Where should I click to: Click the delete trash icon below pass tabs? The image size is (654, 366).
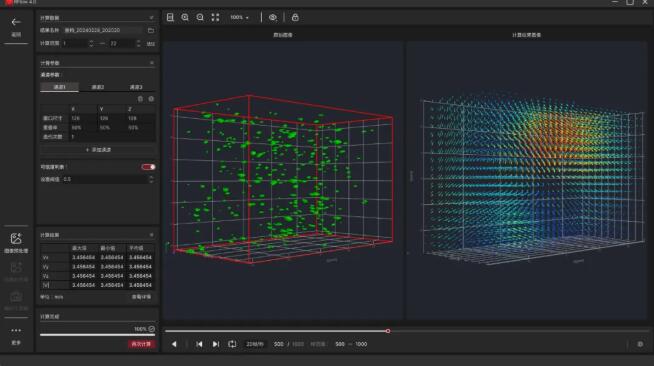[141, 99]
